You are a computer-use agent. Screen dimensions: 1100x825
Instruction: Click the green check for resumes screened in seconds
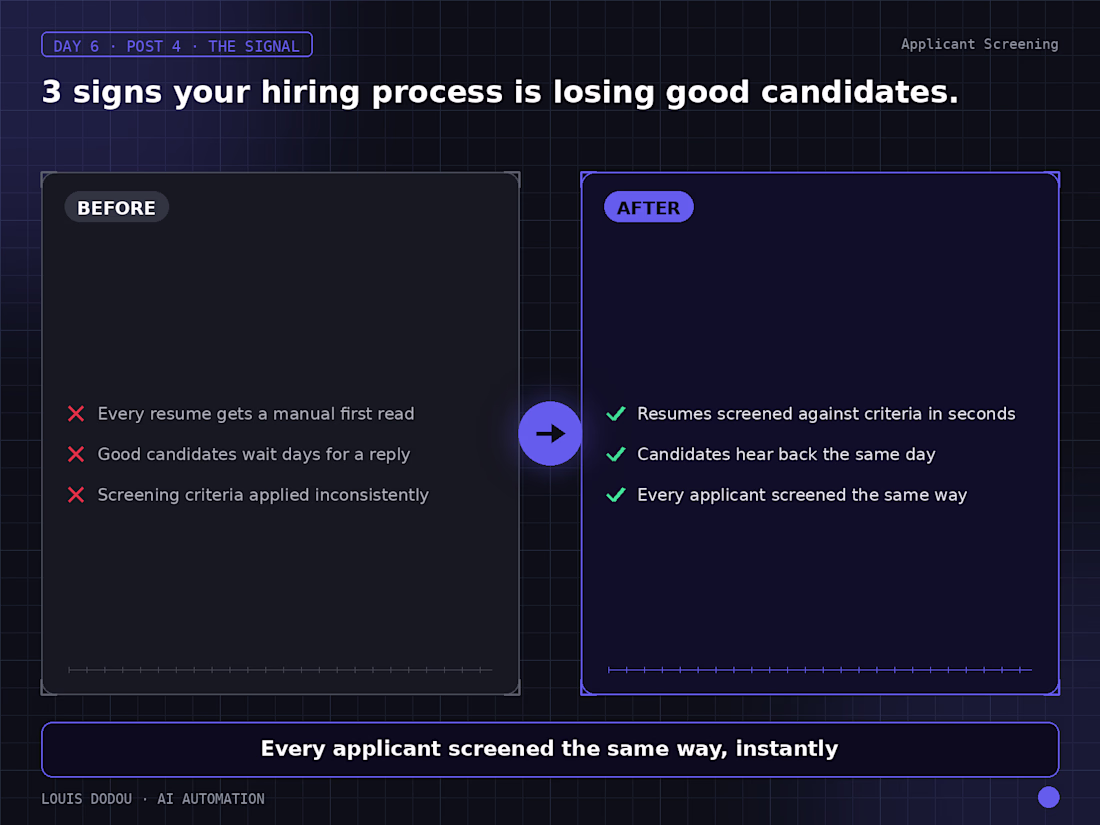pyautogui.click(x=615, y=414)
